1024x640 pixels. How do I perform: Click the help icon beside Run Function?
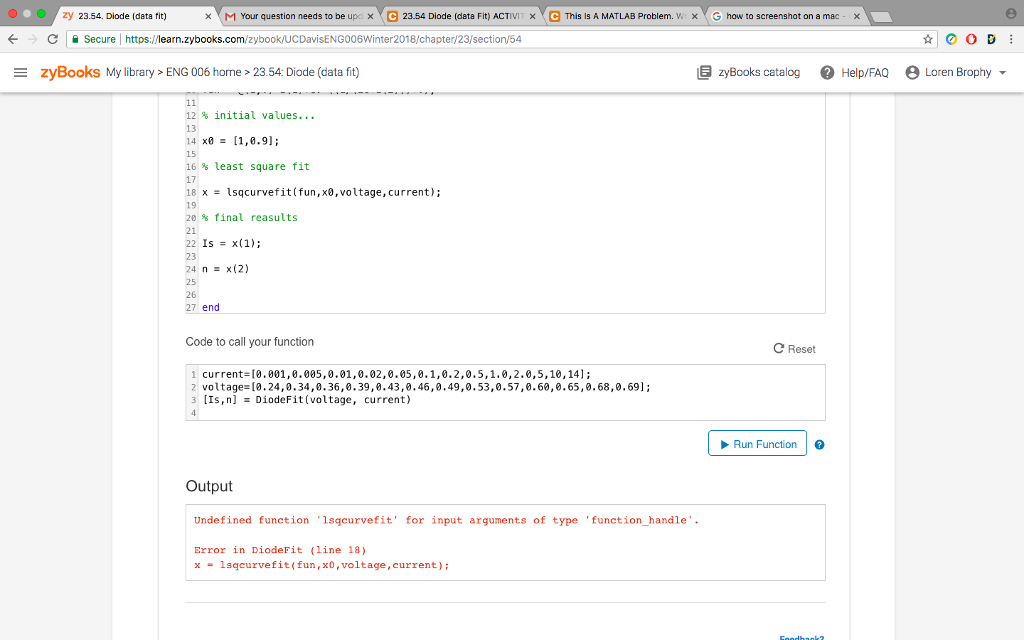coord(819,444)
